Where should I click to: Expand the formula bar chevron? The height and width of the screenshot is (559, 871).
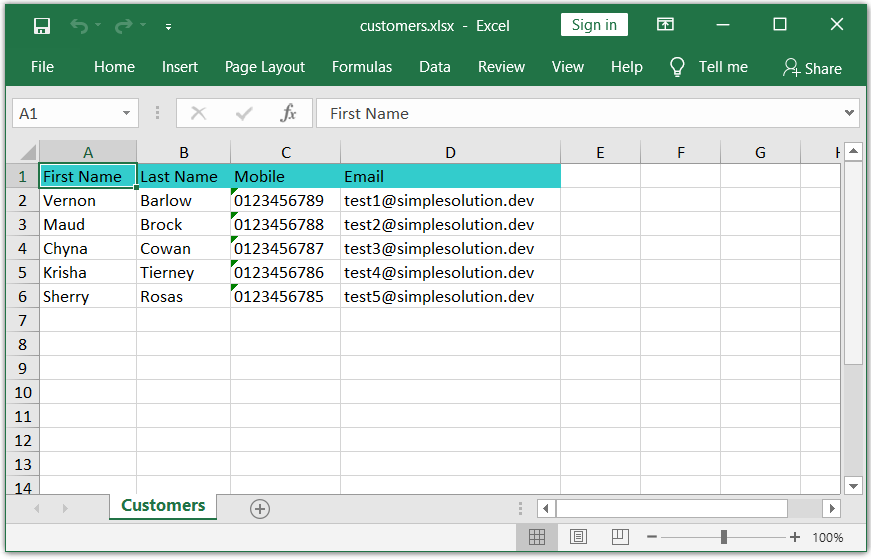pos(849,113)
